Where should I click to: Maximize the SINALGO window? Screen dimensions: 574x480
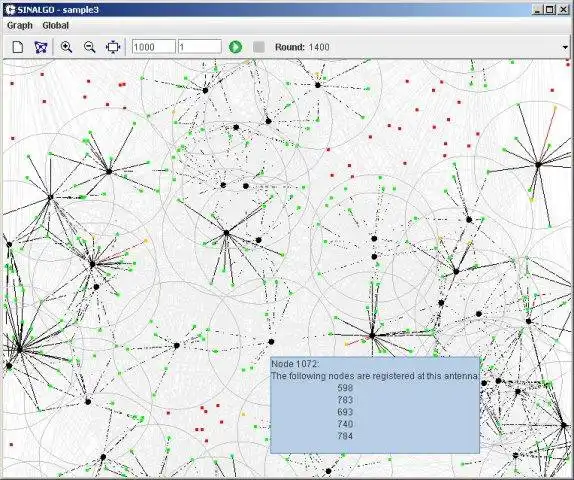pyautogui.click(x=549, y=10)
